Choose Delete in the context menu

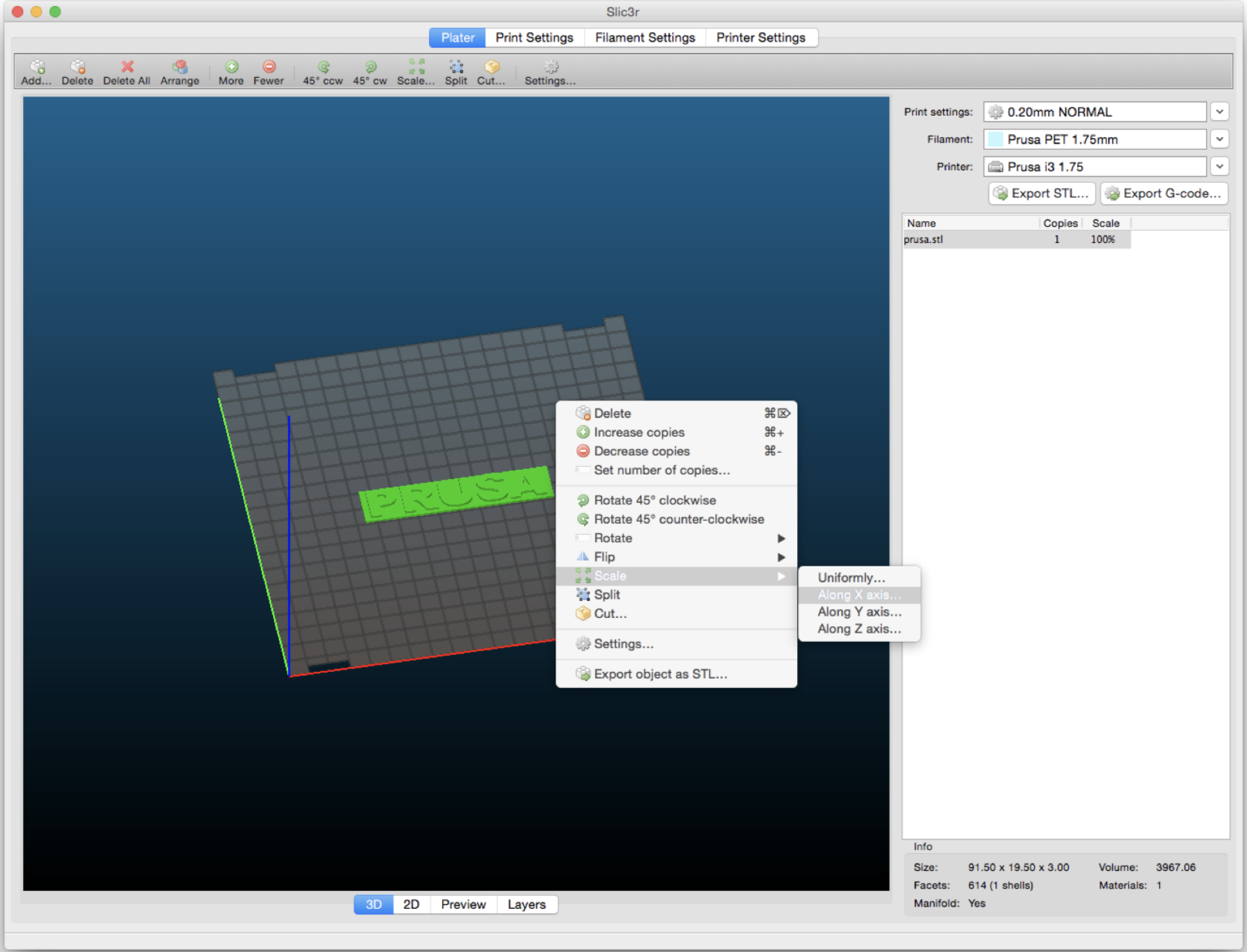point(676,414)
